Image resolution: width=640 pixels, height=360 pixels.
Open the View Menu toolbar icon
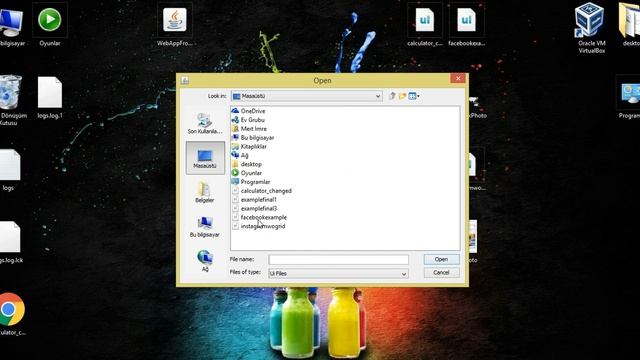point(414,96)
